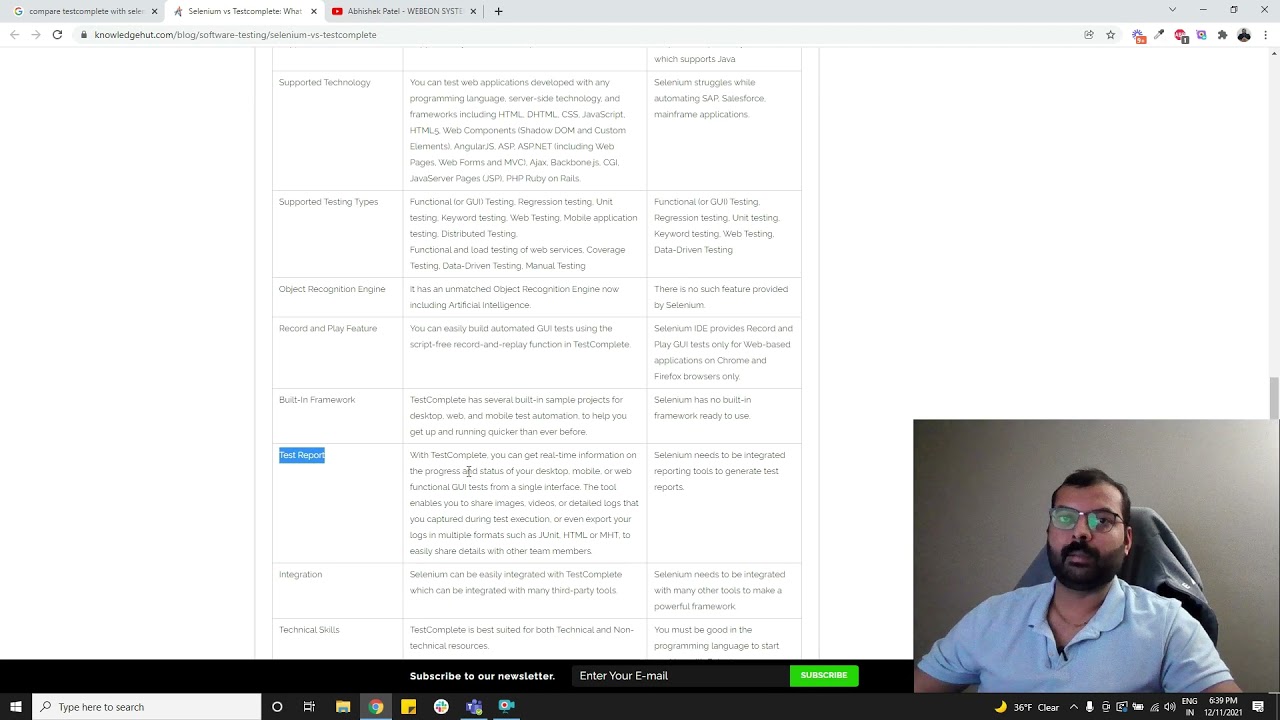This screenshot has height=720, width=1280.
Task: Open the Wi-Fi network tray icon
Action: click(1154, 707)
